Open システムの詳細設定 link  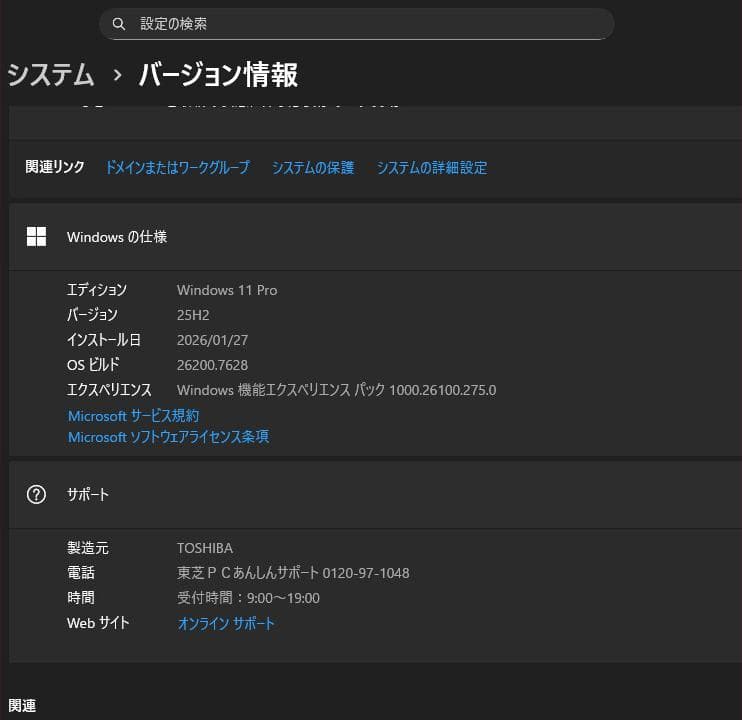(x=432, y=168)
